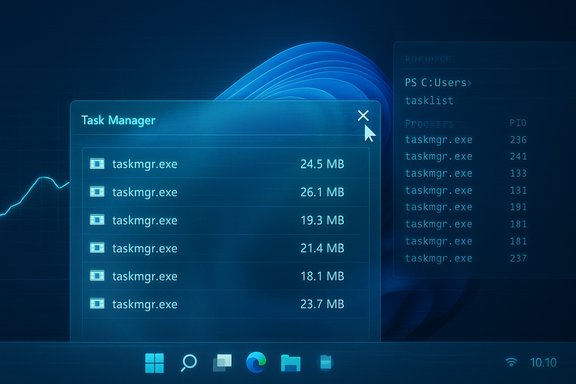
Task: Select the 19.3 MB memory value
Action: 322,220
